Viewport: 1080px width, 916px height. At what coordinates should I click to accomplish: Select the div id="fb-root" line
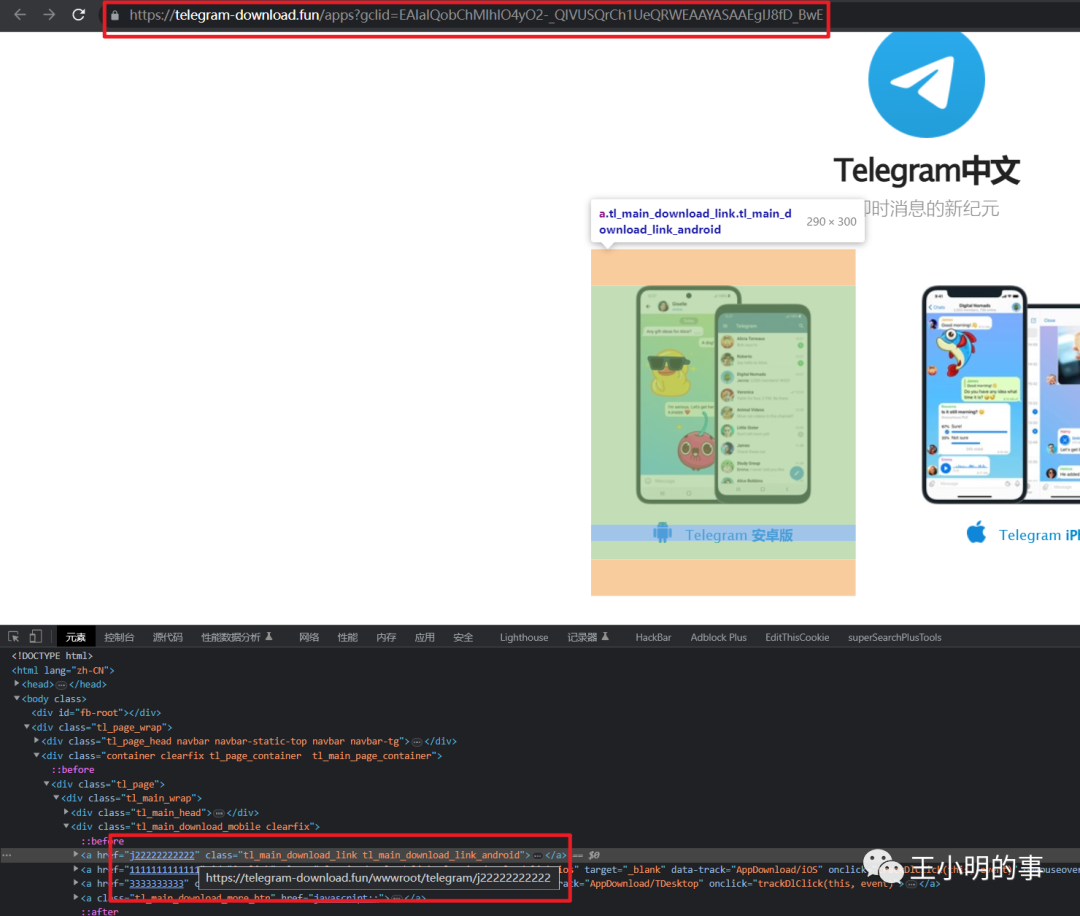(x=96, y=713)
